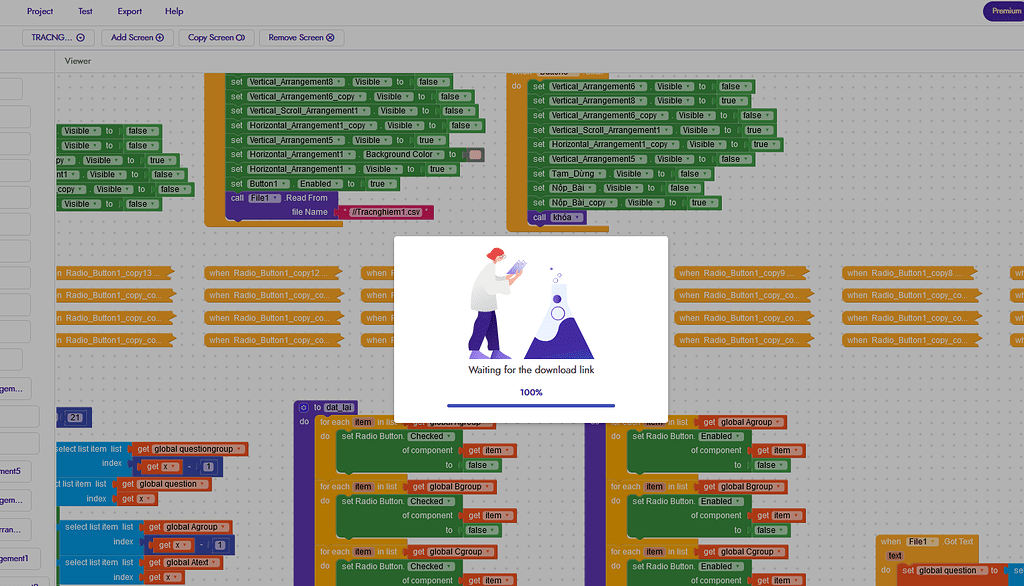Open the gear mutator on dat_lai procedure
The width and height of the screenshot is (1024, 586).
click(x=304, y=408)
